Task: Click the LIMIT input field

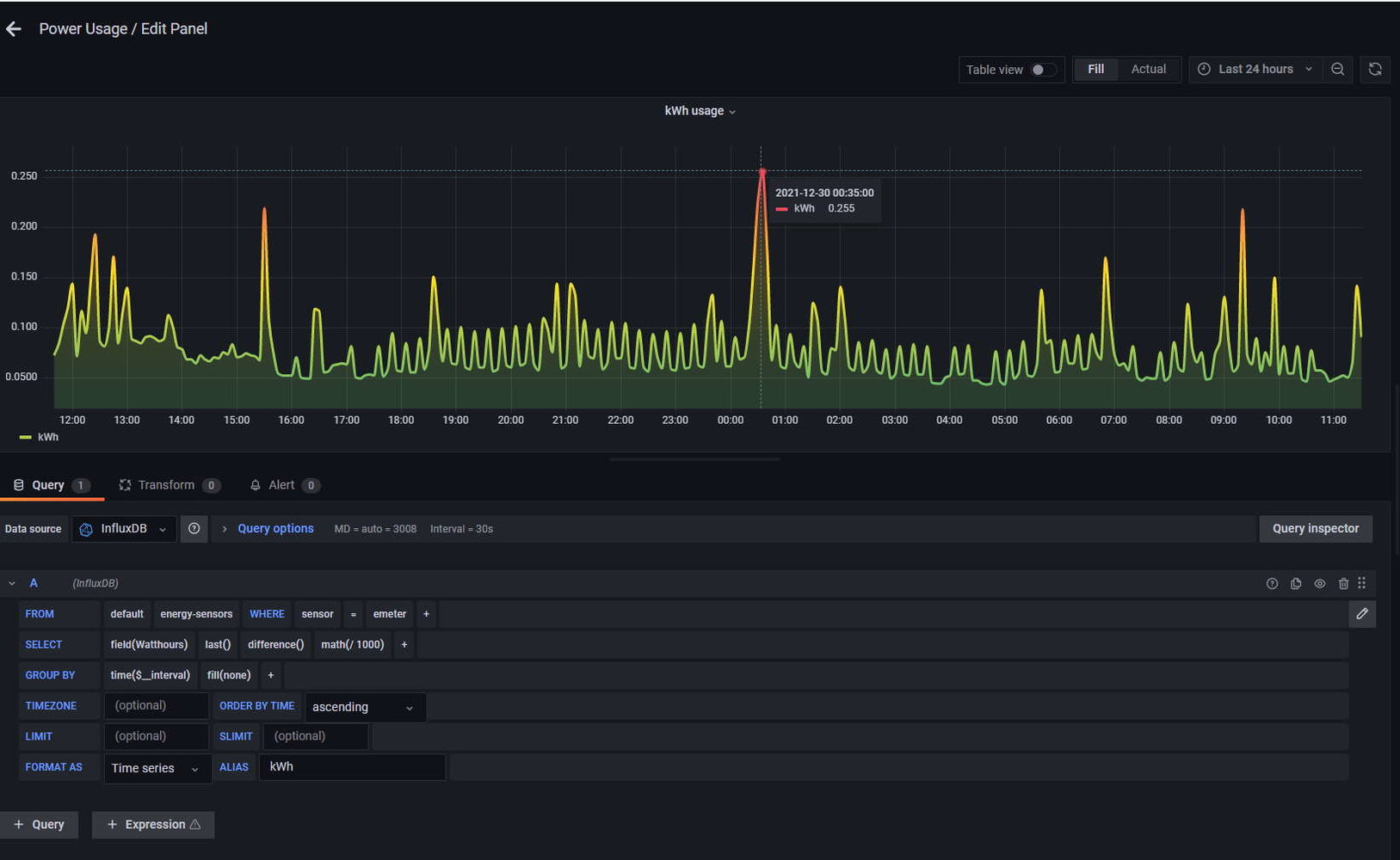Action: pyautogui.click(x=156, y=736)
